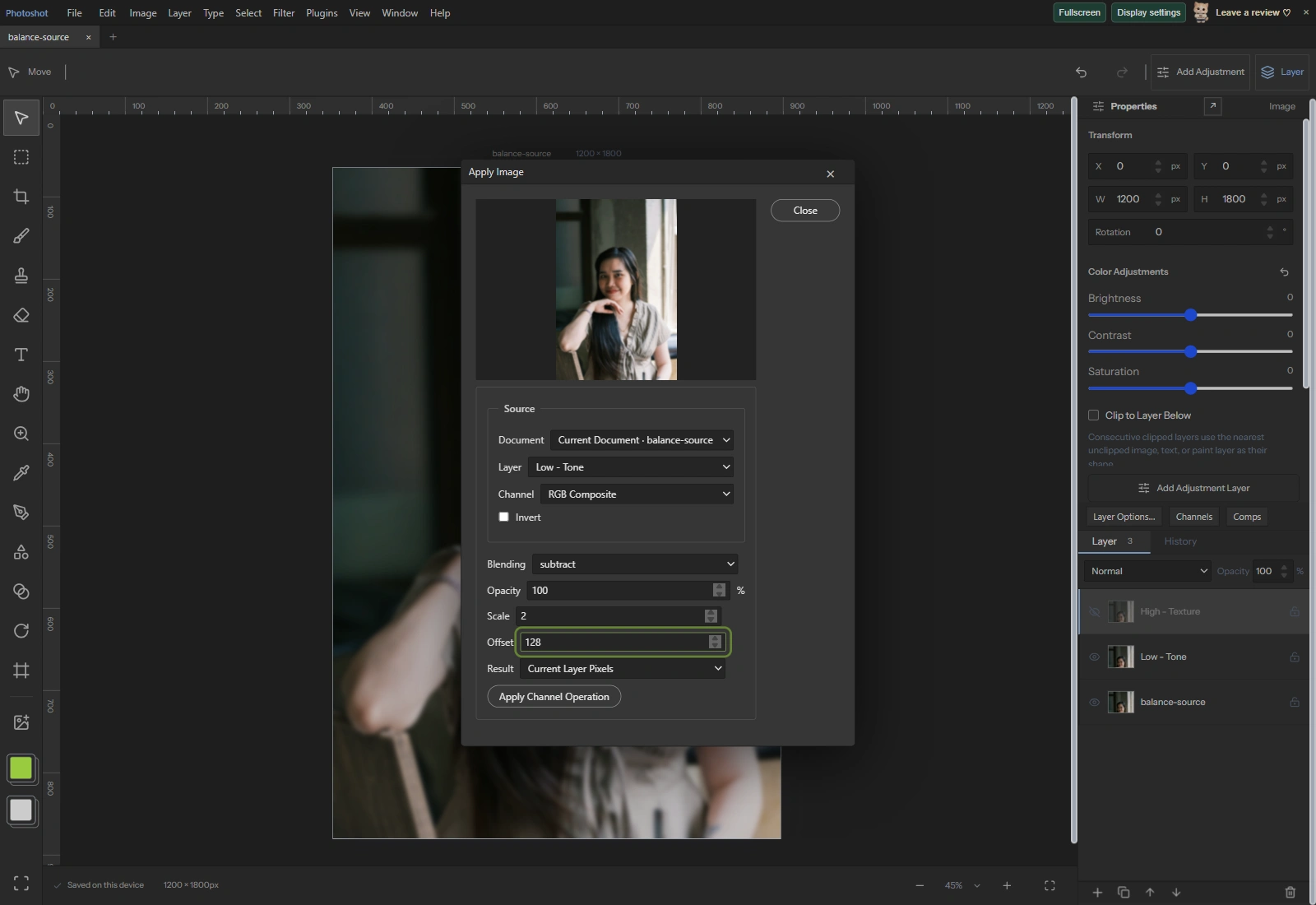Open the Channel RGB Composite dropdown
The height and width of the screenshot is (905, 1316).
(637, 494)
